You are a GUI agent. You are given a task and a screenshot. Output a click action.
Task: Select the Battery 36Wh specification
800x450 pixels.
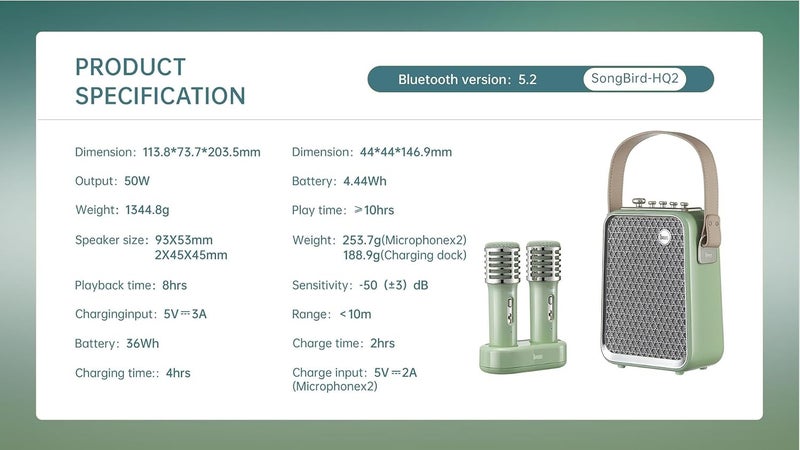(117, 343)
